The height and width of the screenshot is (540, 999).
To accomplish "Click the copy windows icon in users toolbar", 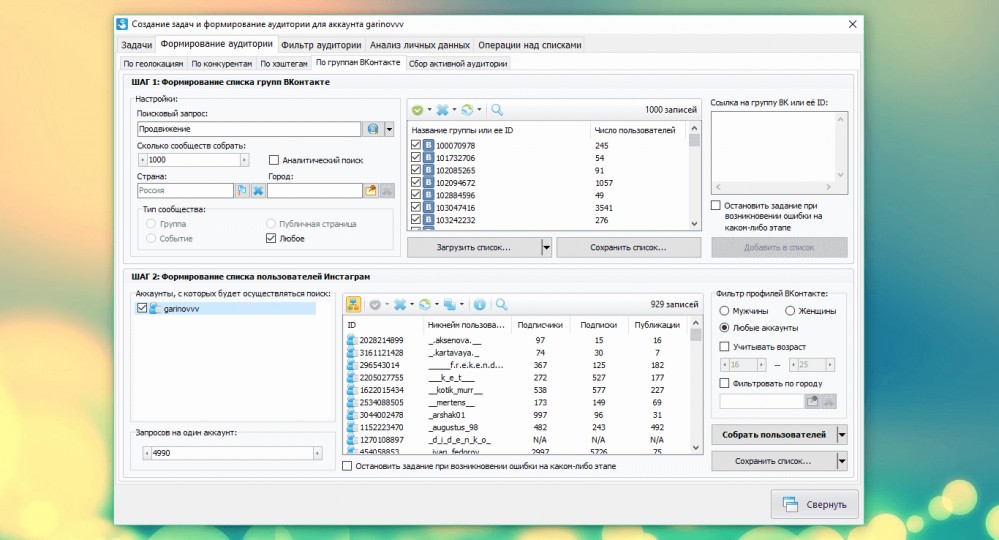I will [x=450, y=304].
